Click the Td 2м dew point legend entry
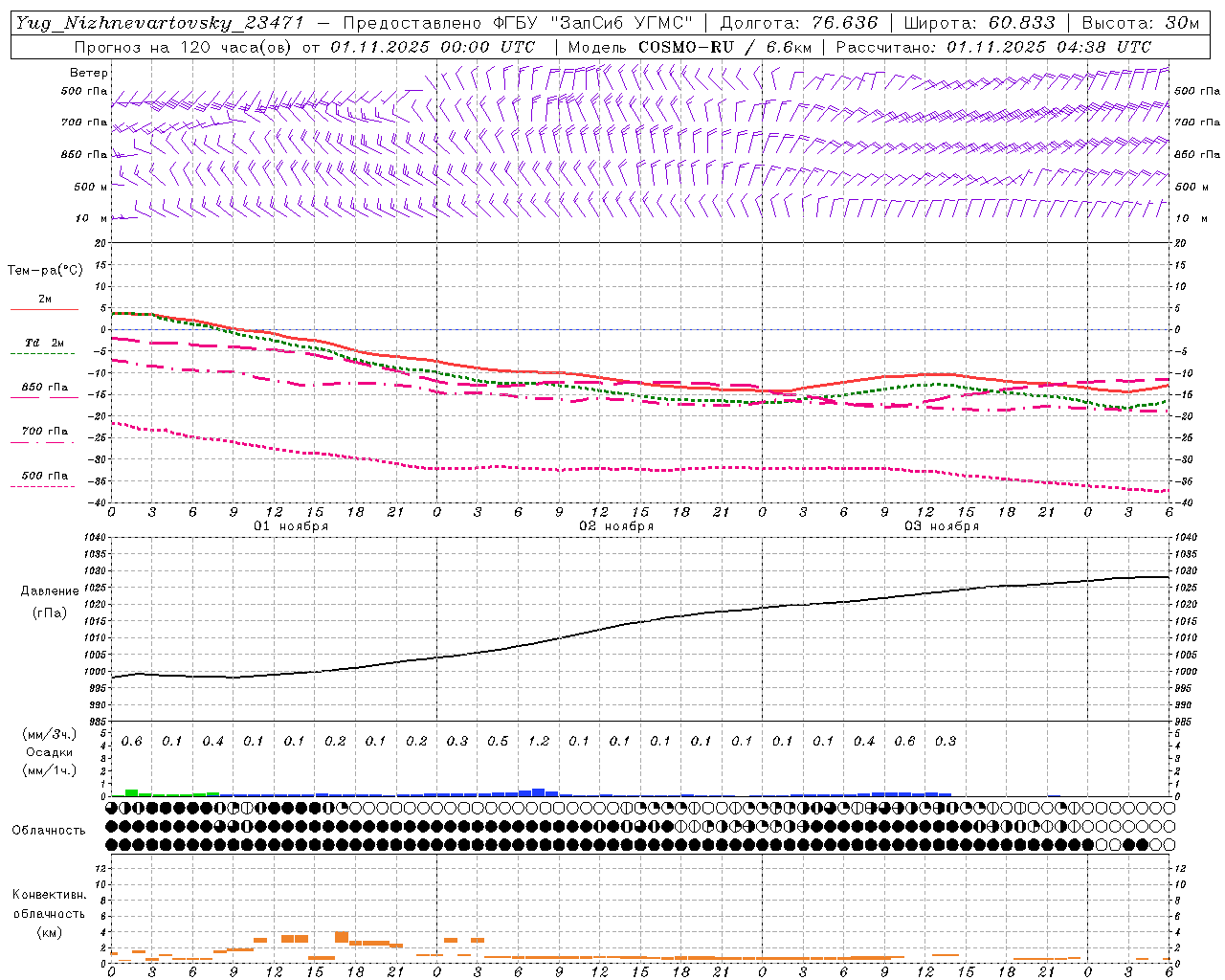Screen dimensions: 1225x980 click(44, 343)
